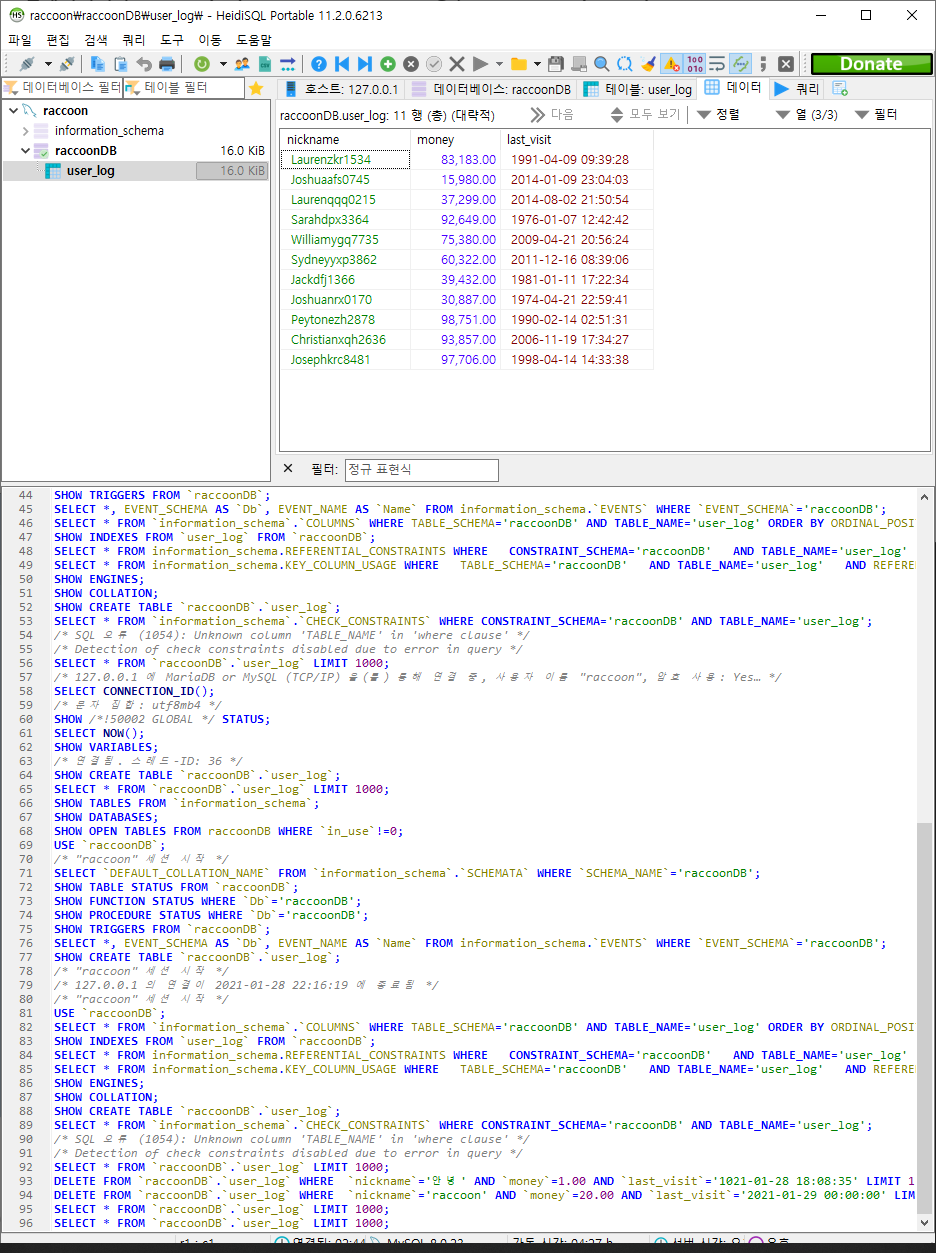Viewport: 936px width, 1253px height.
Task: Click the Undo arrow icon
Action: coord(144,63)
